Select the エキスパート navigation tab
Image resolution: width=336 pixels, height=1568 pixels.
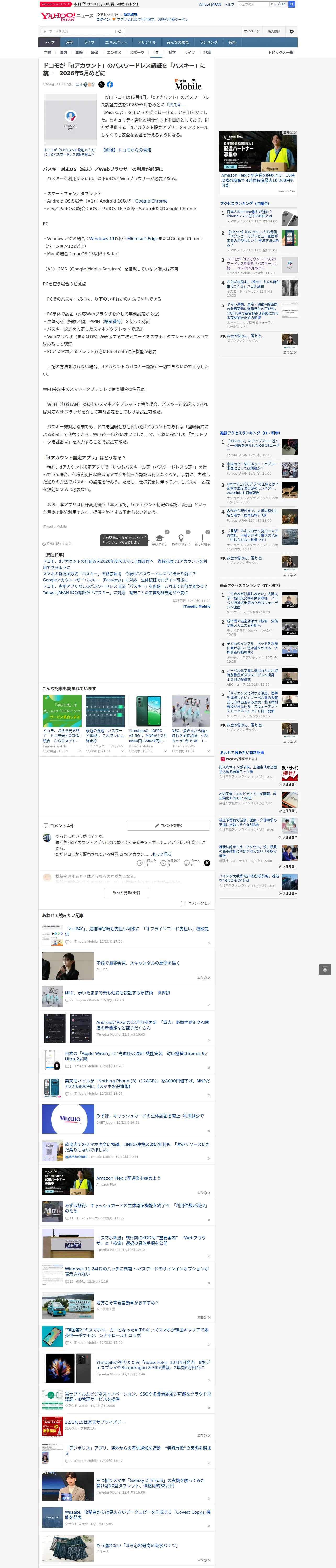(116, 43)
